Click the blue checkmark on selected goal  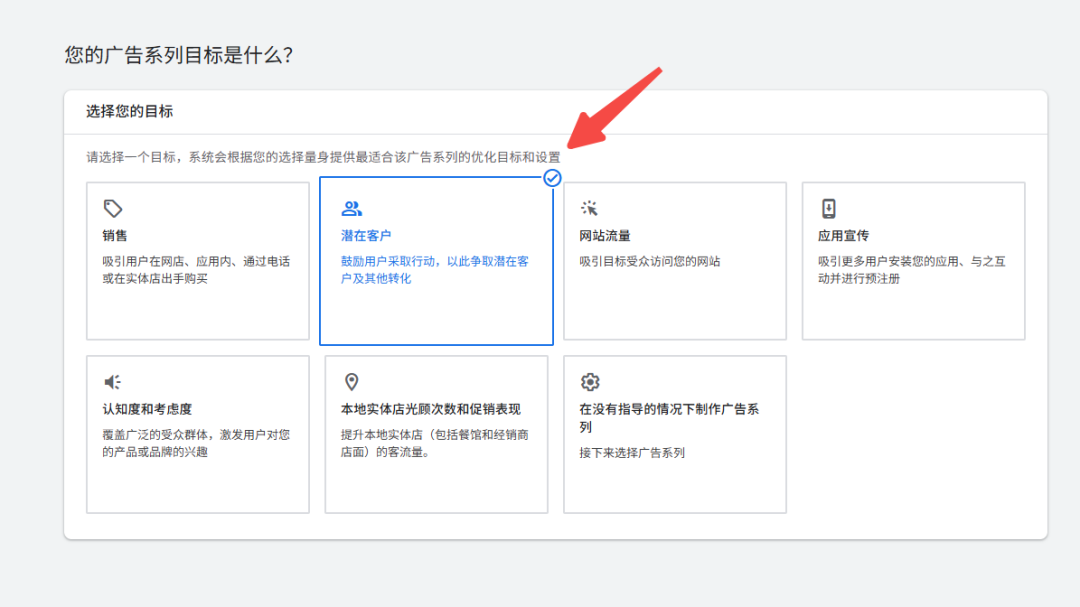click(551, 179)
